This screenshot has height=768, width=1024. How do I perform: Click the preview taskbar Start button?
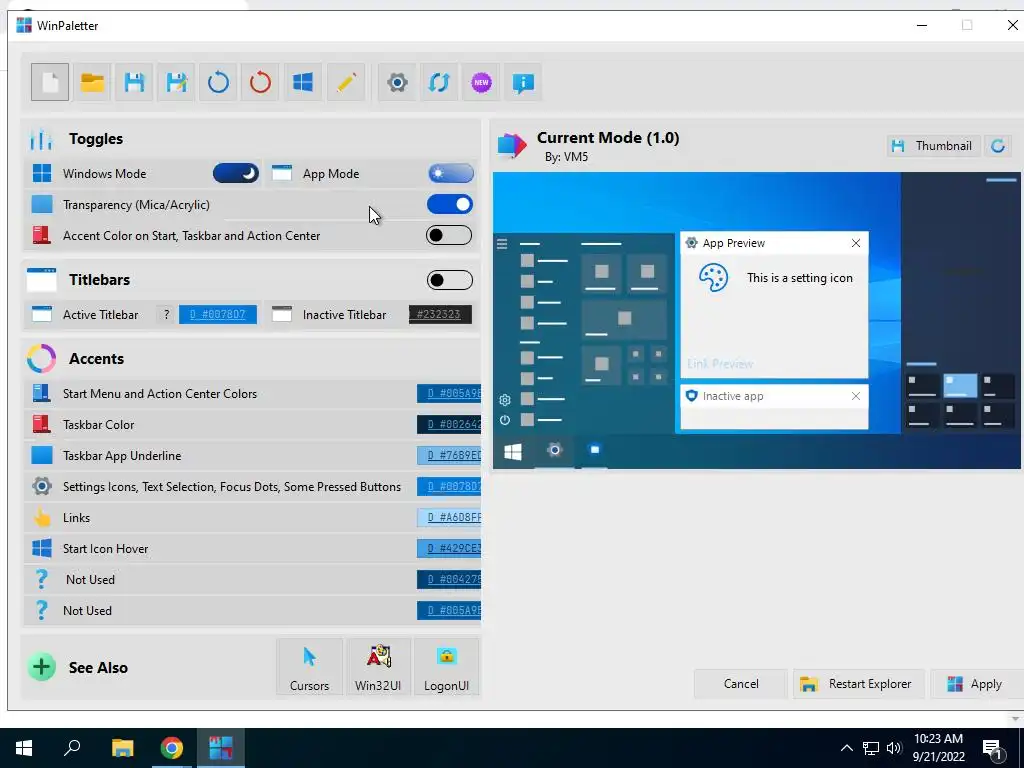click(x=513, y=451)
